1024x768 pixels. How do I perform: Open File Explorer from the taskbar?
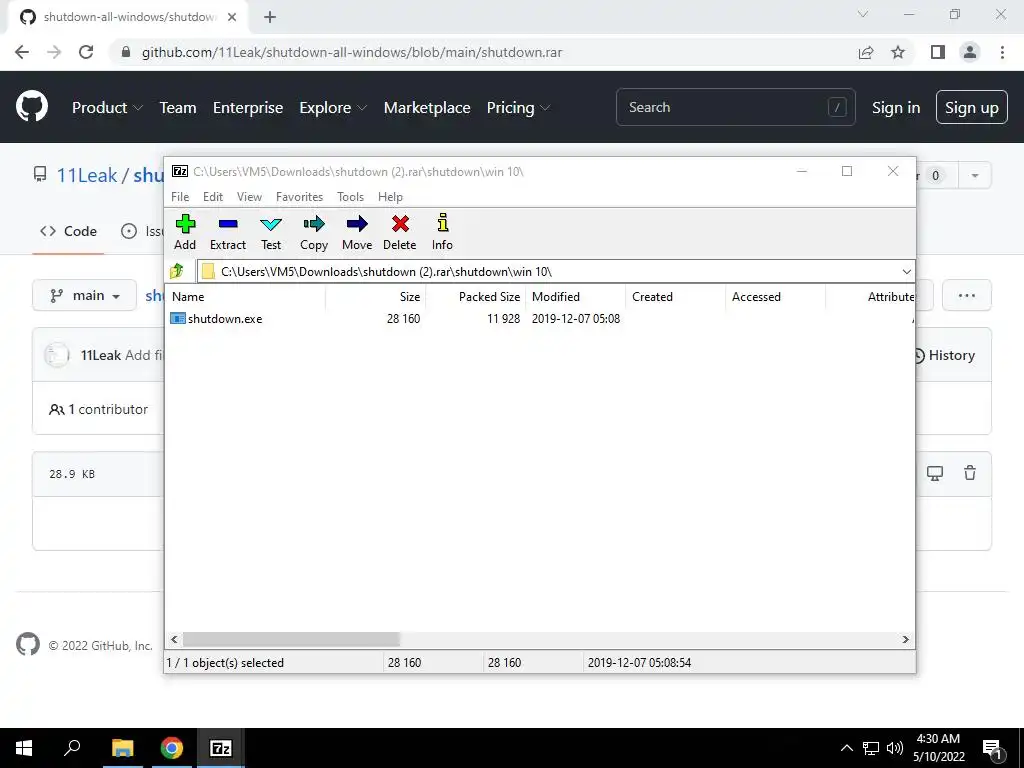click(122, 748)
